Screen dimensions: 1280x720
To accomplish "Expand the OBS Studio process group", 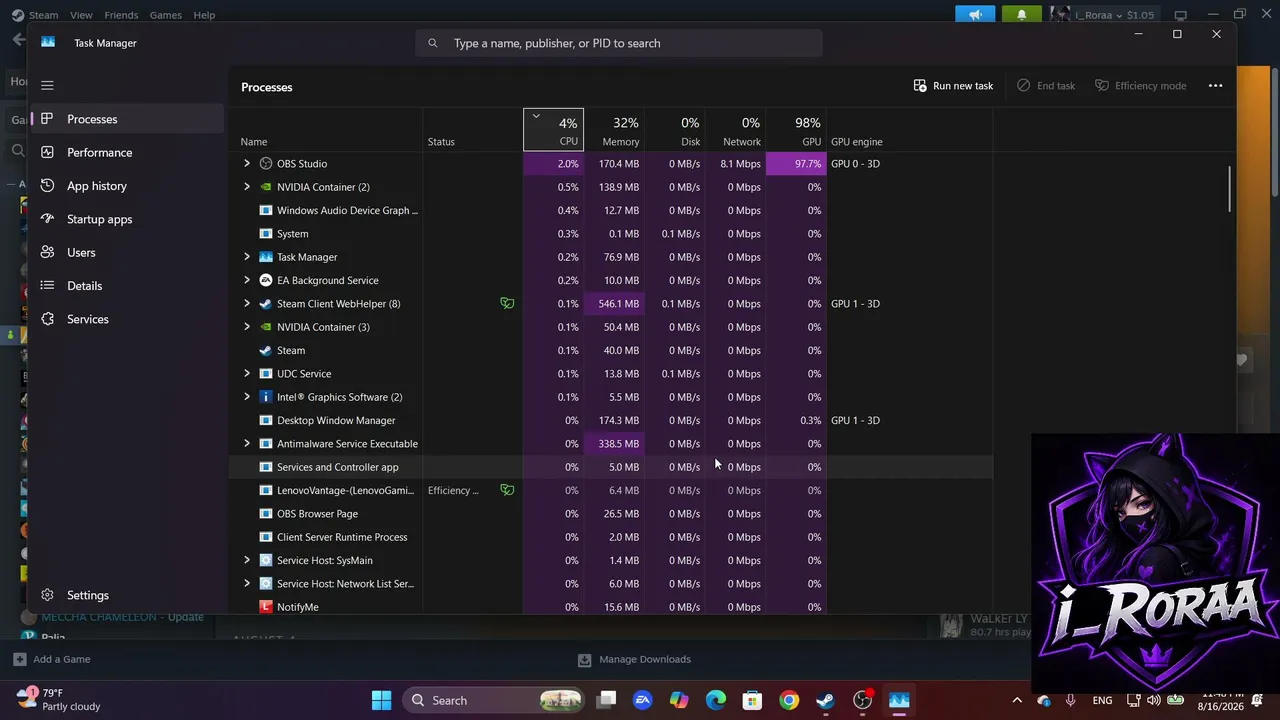I will click(x=247, y=164).
